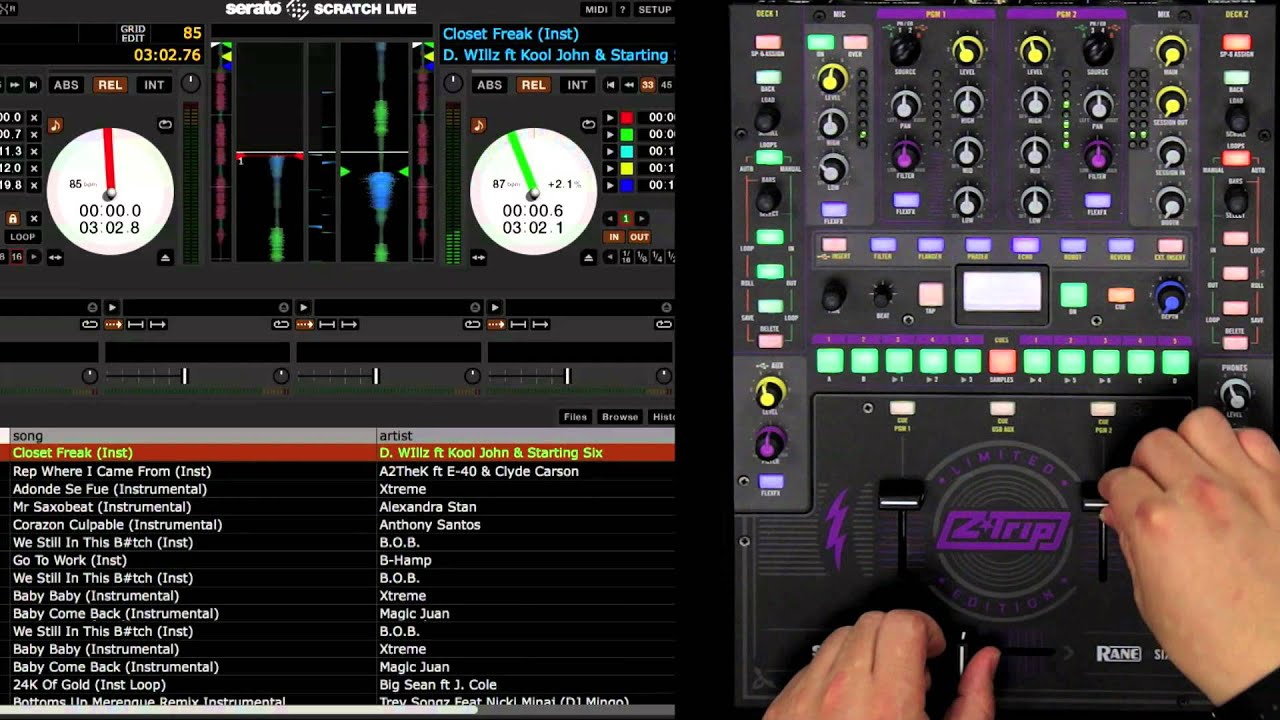Click the fast-forward icon near left deck transport
This screenshot has height=720, width=1280.
tap(15, 84)
